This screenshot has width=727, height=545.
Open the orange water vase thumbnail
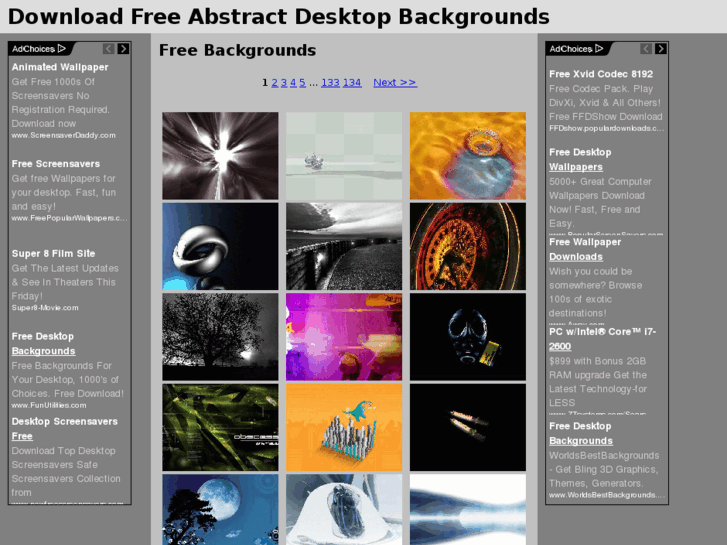click(468, 156)
